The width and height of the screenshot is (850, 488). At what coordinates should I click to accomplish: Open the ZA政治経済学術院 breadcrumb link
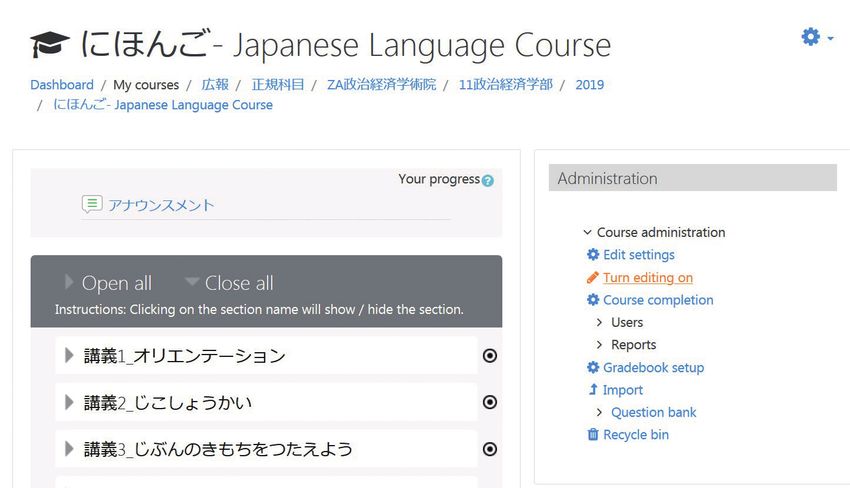(382, 85)
